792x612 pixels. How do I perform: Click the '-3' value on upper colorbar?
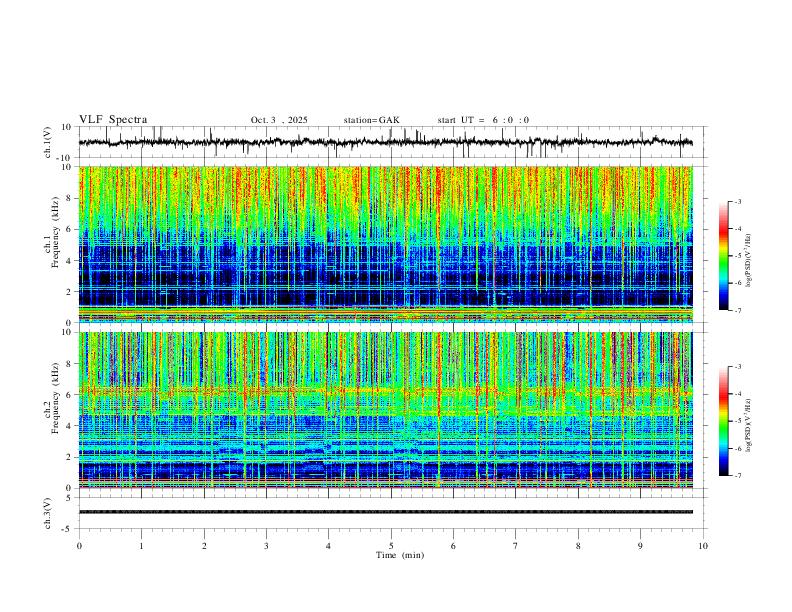click(737, 201)
